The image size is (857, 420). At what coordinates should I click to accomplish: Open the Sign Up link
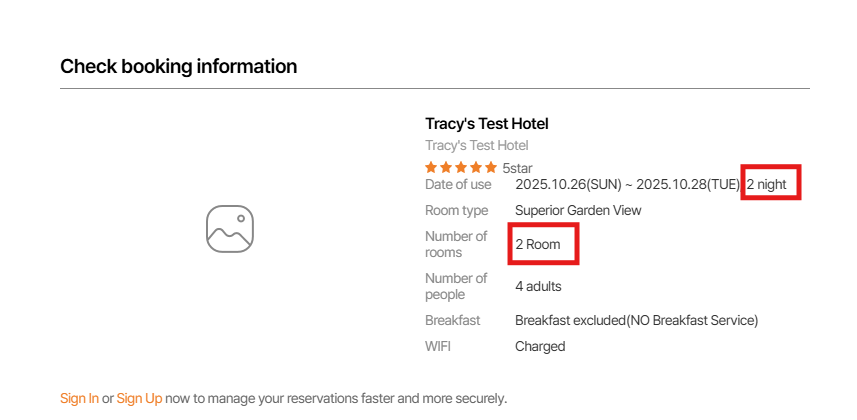coord(139,398)
